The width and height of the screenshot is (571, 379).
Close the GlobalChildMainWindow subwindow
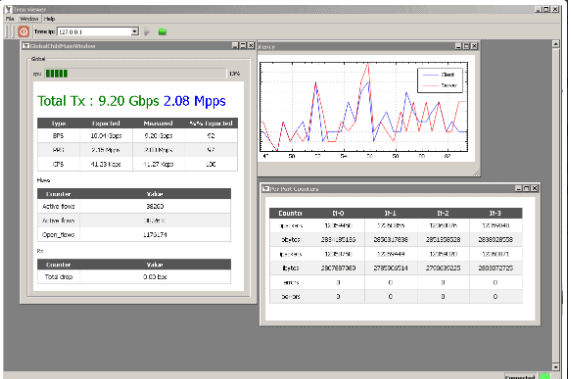click(x=251, y=46)
